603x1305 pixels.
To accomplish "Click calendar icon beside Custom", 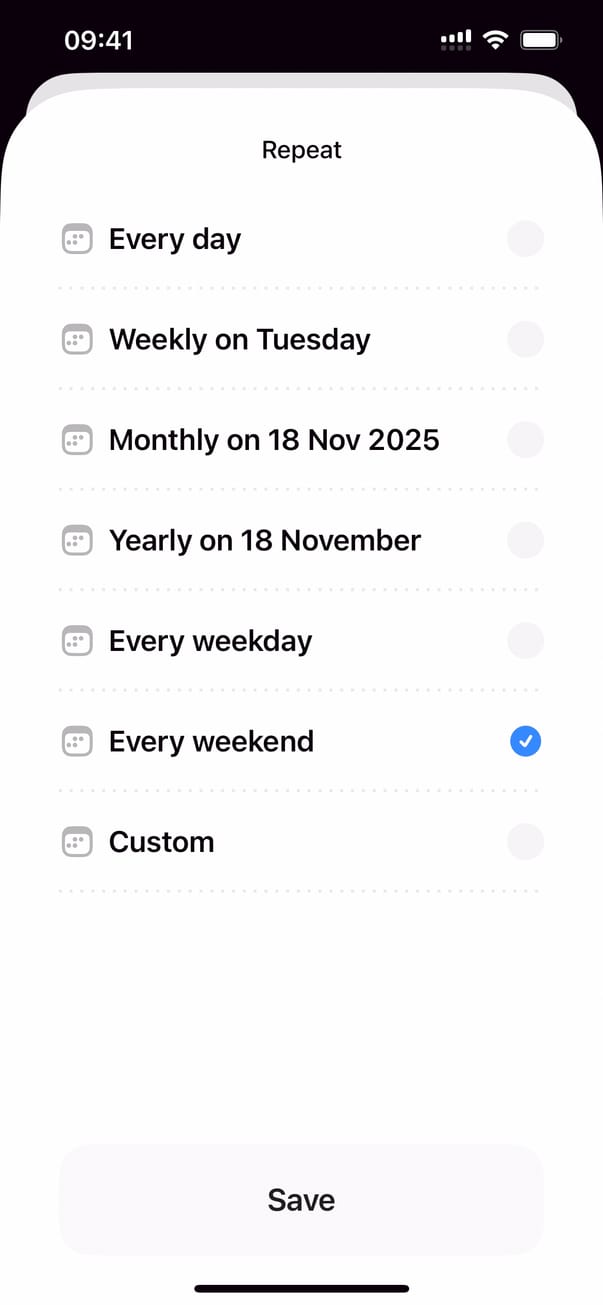I will pos(77,842).
